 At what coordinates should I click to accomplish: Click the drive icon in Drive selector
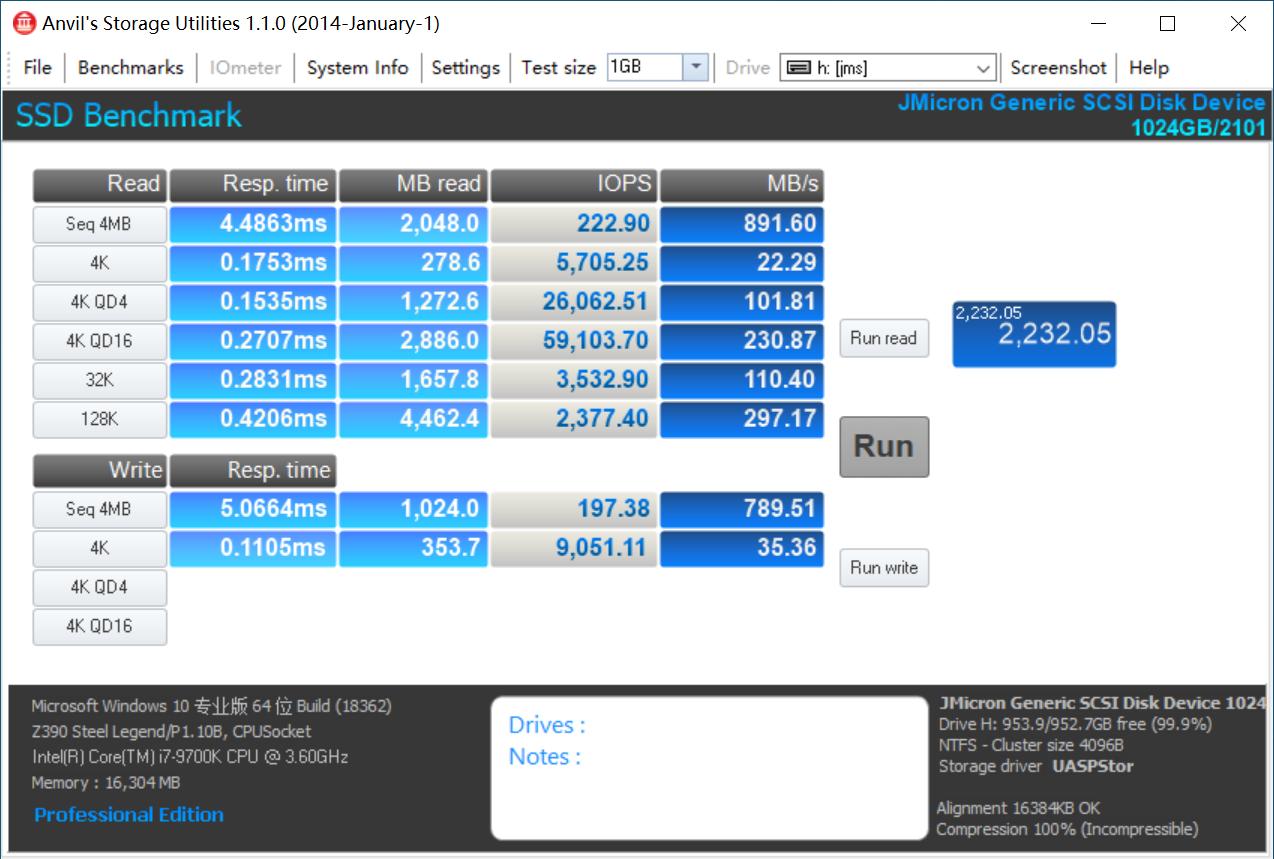click(x=798, y=68)
